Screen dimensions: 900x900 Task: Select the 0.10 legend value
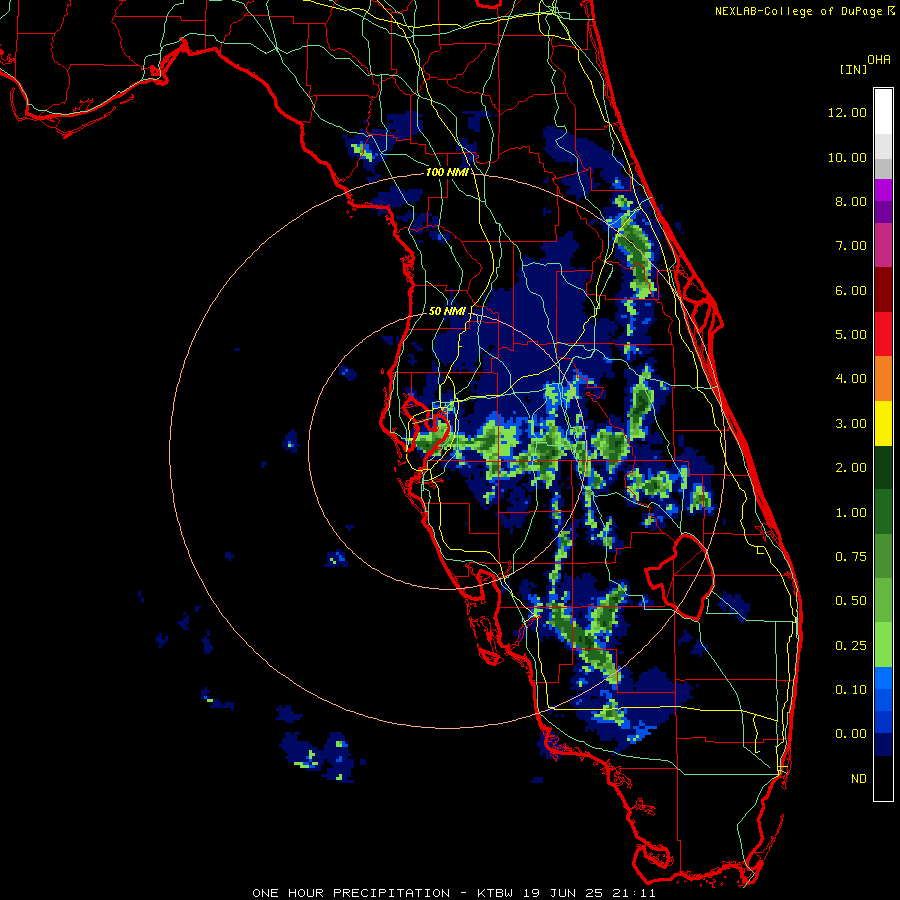point(851,690)
